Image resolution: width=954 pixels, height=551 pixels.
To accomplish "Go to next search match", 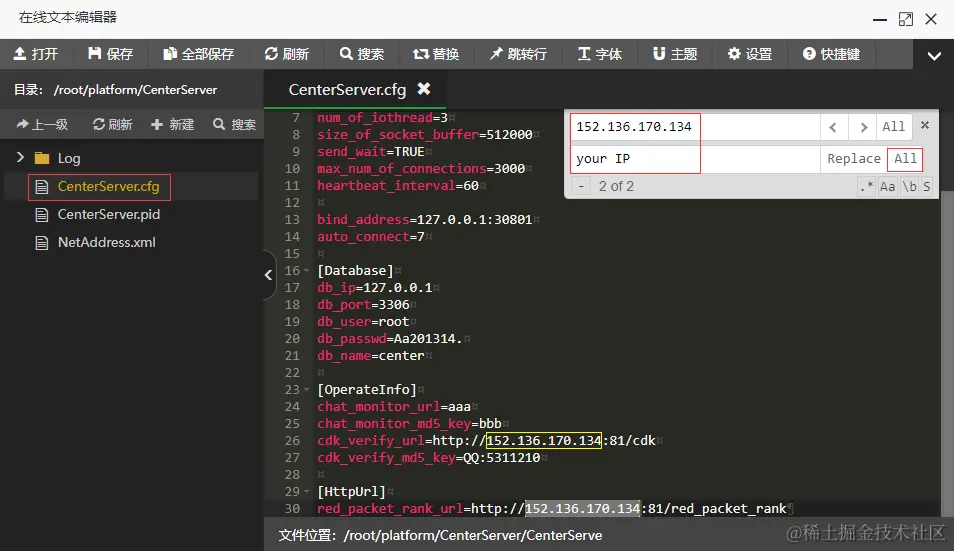I will click(863, 127).
